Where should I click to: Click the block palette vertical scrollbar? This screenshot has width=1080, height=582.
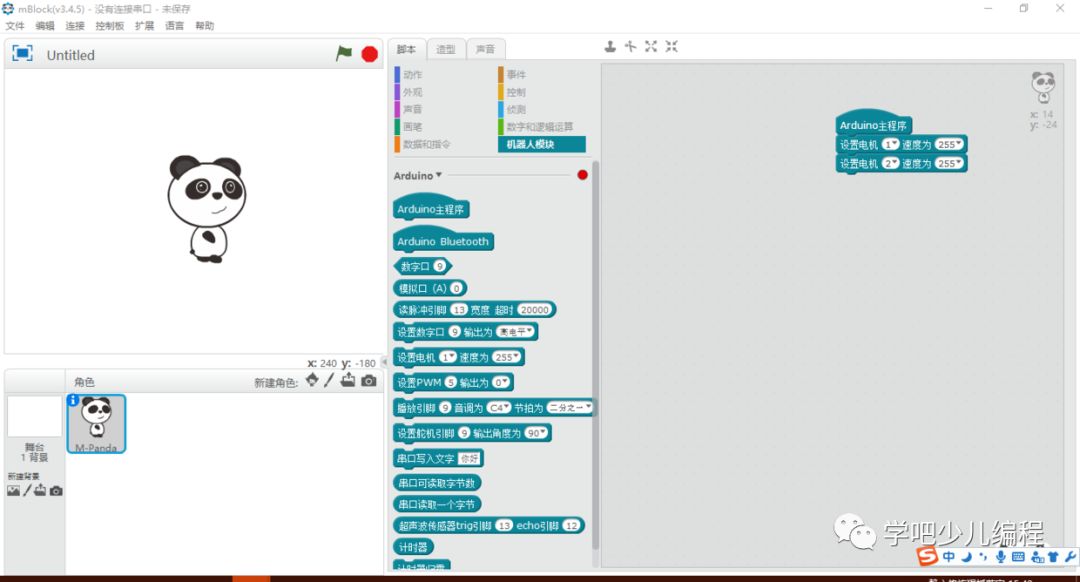[595, 355]
